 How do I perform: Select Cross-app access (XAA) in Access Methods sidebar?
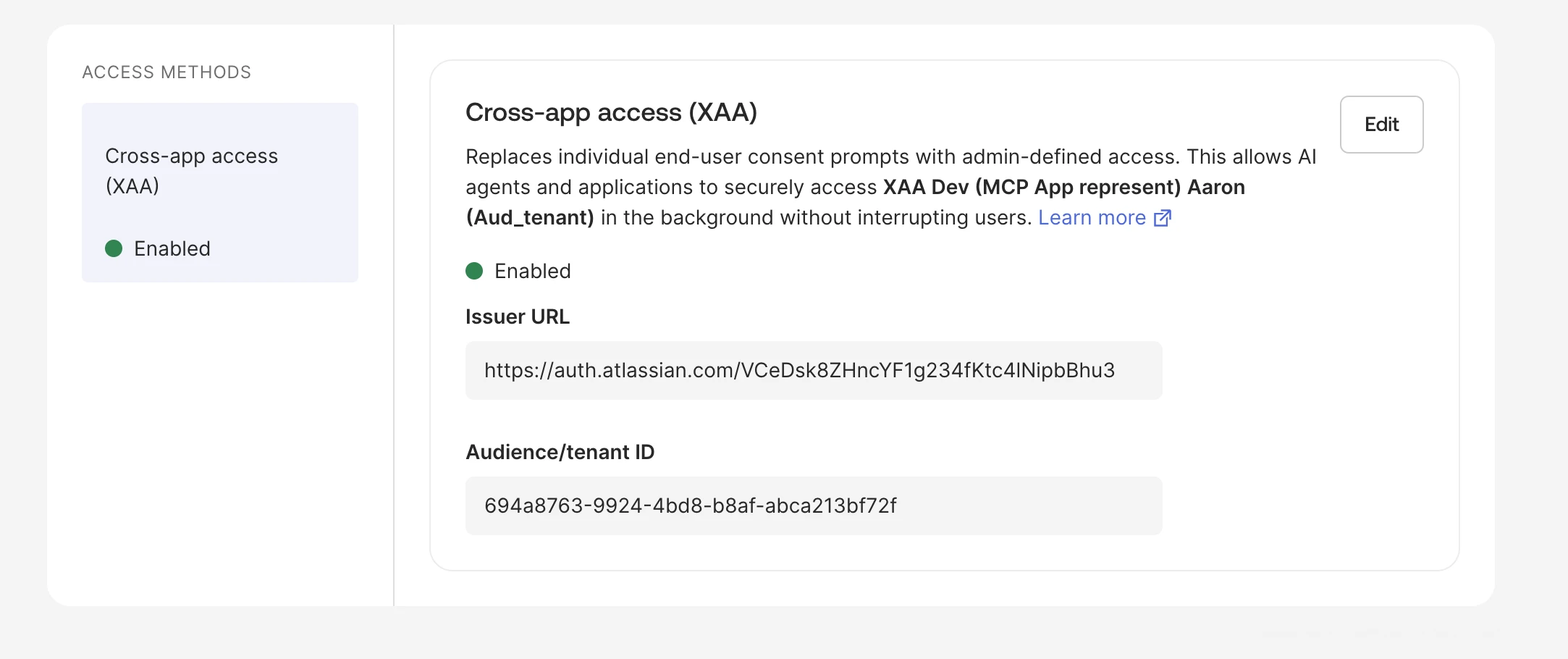[220, 193]
